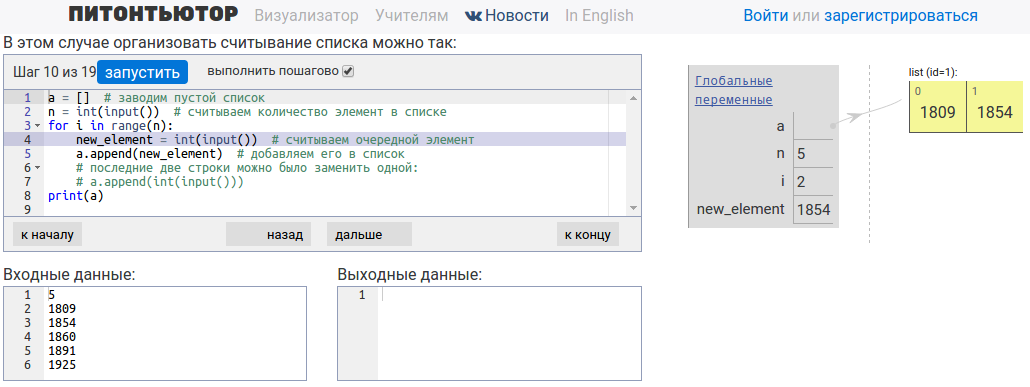
Task: Click input data line with 1891
Action: click(x=62, y=351)
